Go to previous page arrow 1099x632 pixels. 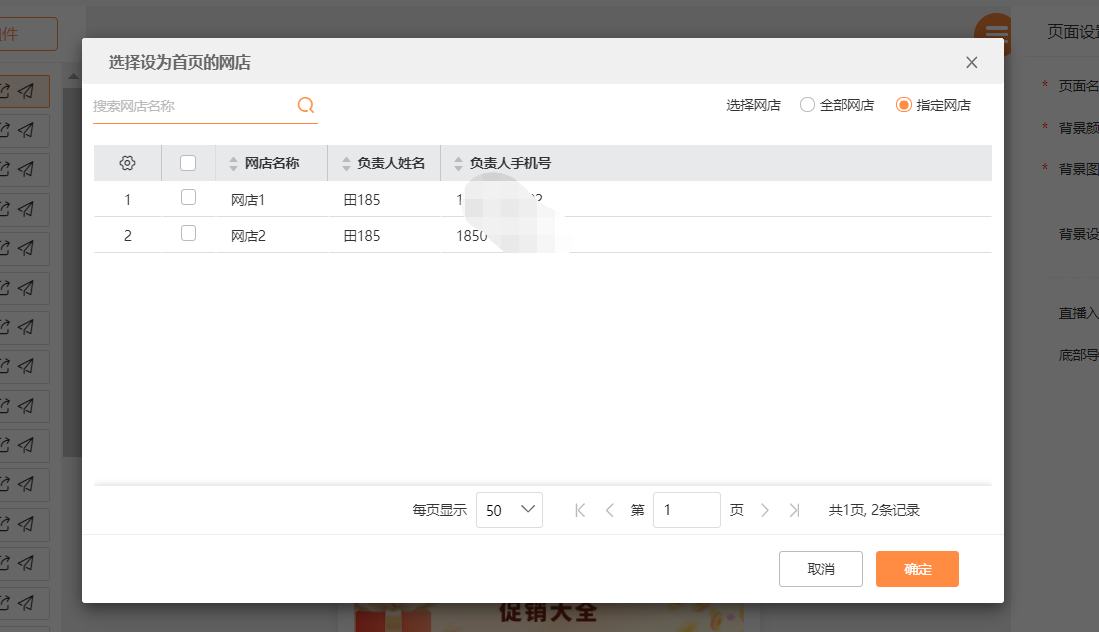[x=610, y=510]
